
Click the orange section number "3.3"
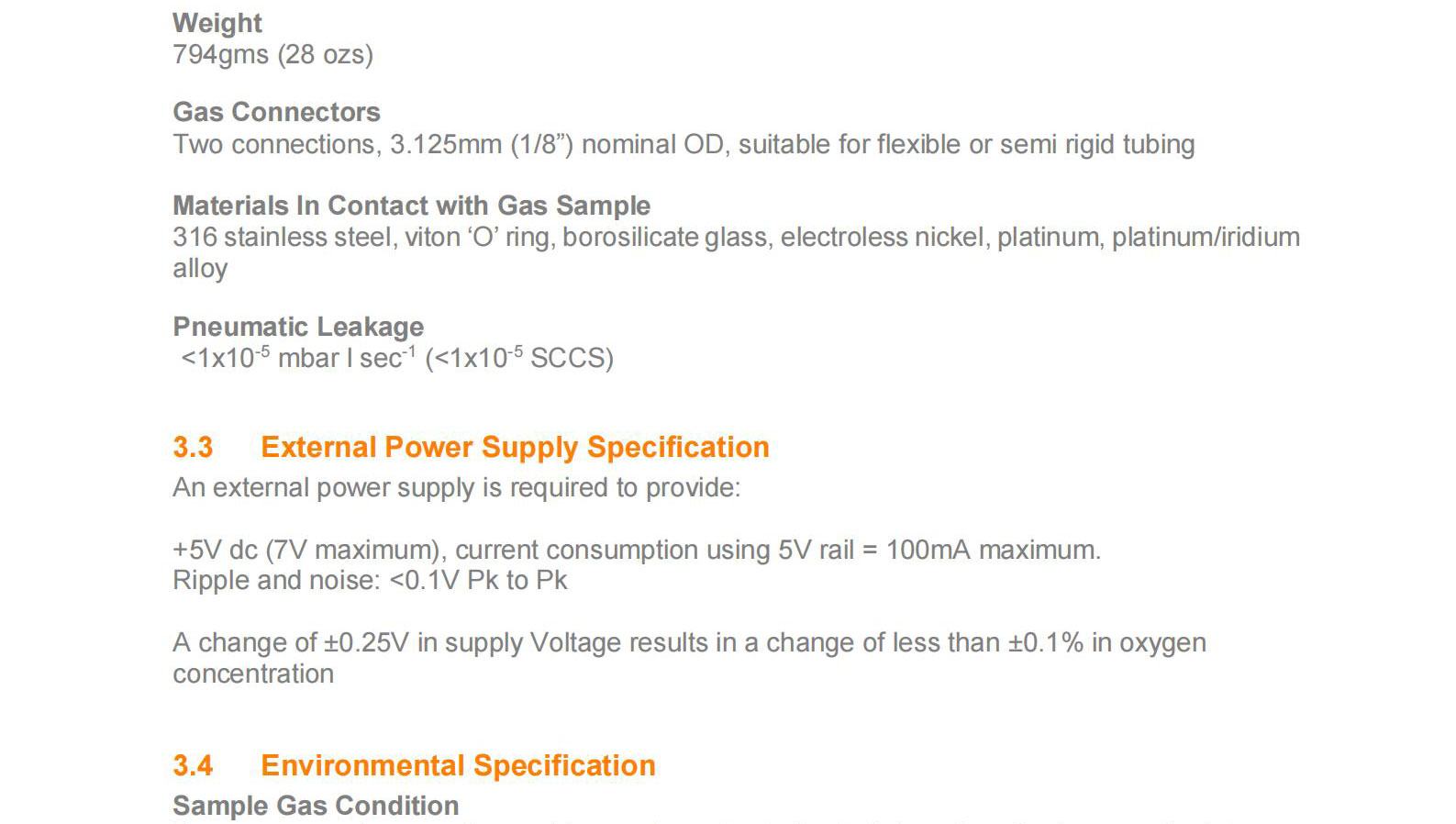click(193, 448)
